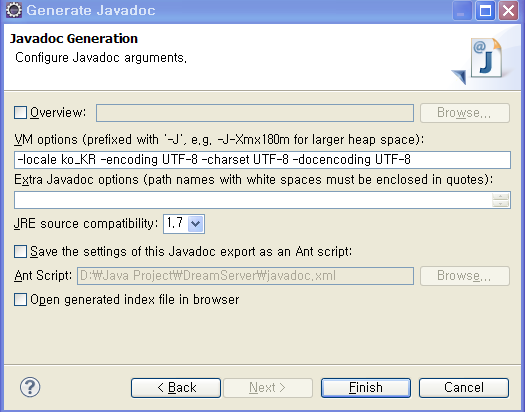Click 'Configure Javadoc arguments.' description text
This screenshot has width=525, height=412.
click(x=101, y=58)
